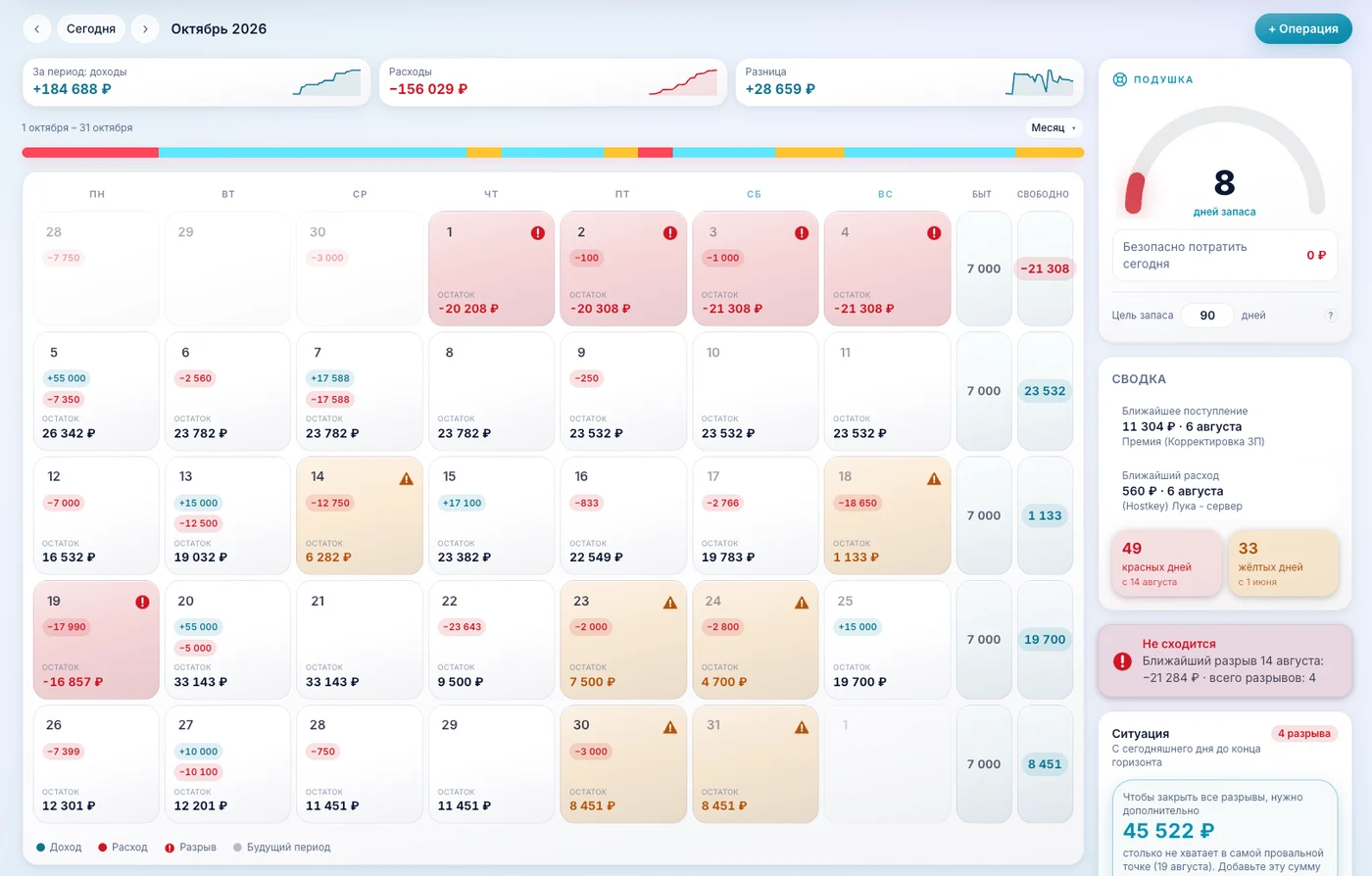Open the Месяц period dropdown
This screenshot has width=1372, height=876.
[x=1053, y=127]
